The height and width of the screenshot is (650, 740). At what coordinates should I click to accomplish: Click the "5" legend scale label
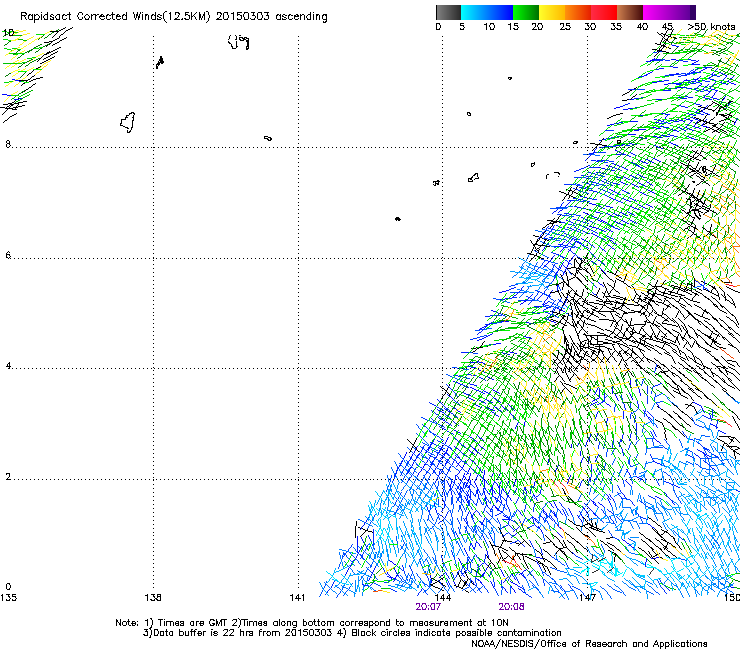462,27
